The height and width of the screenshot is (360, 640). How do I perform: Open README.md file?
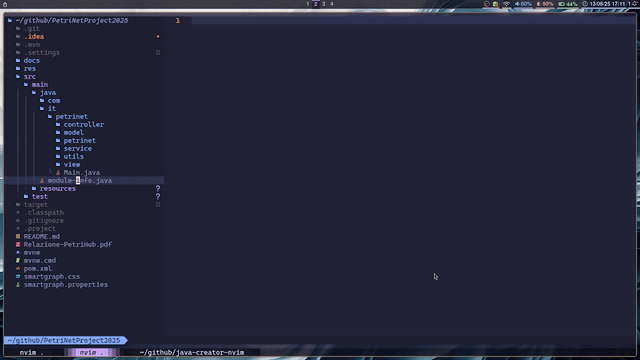click(42, 236)
